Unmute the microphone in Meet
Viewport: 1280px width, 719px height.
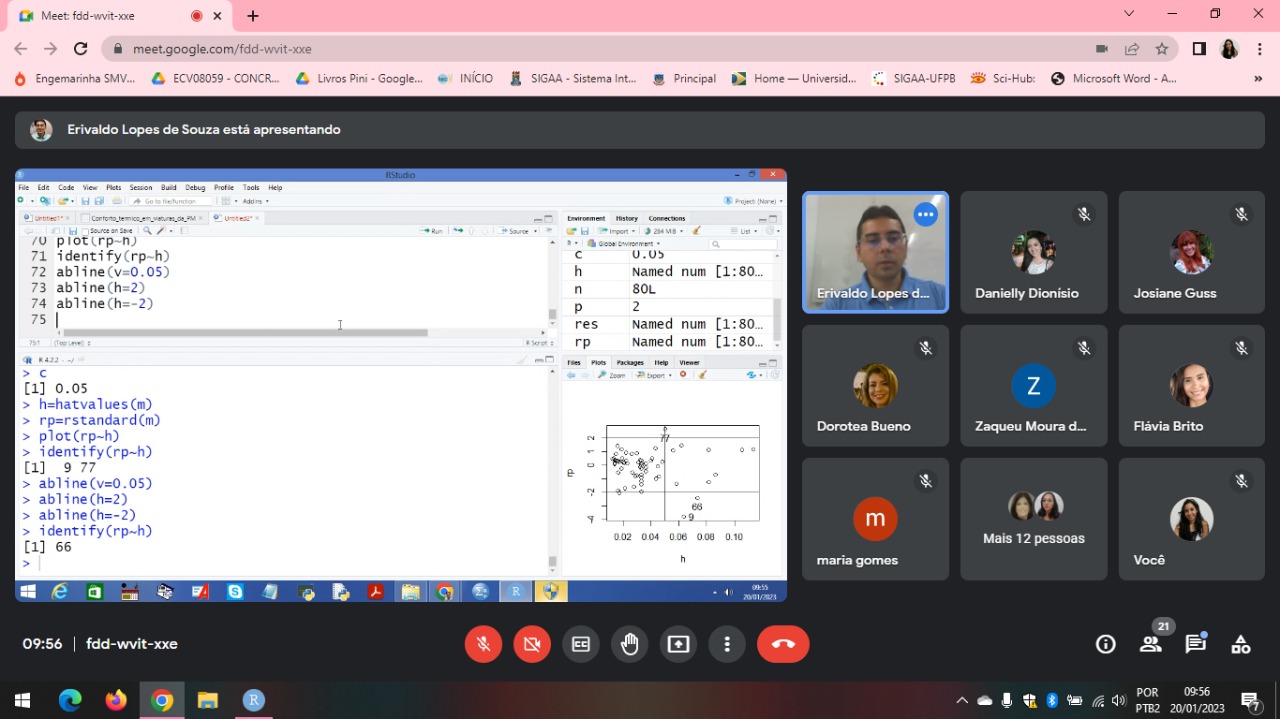point(483,644)
